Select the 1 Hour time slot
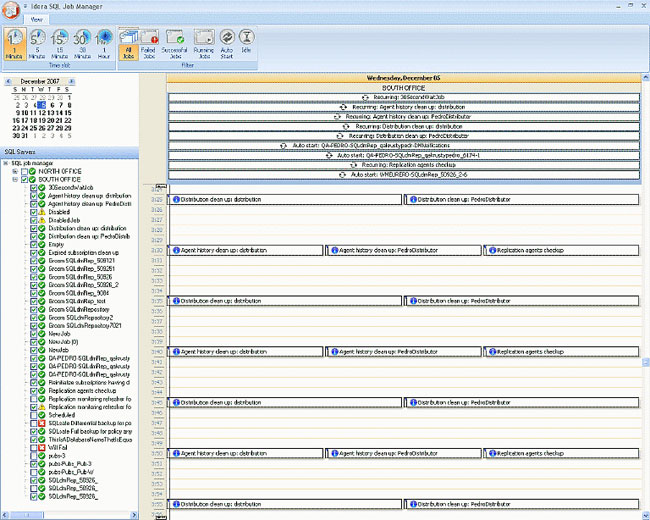This screenshot has height=520, width=650. [x=104, y=44]
